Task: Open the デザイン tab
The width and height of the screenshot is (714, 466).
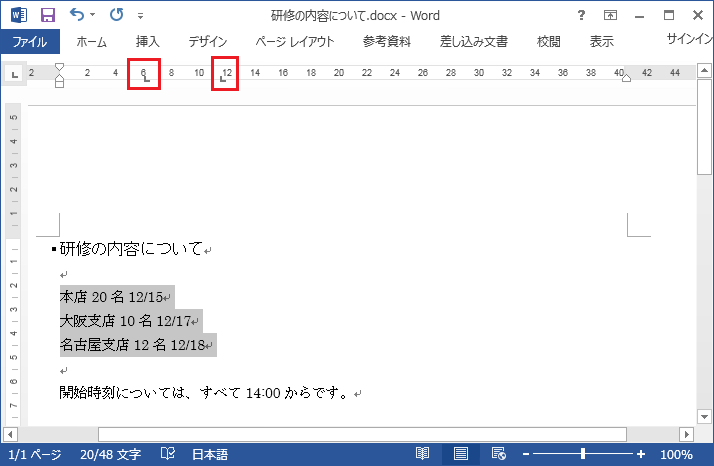Action: tap(208, 41)
